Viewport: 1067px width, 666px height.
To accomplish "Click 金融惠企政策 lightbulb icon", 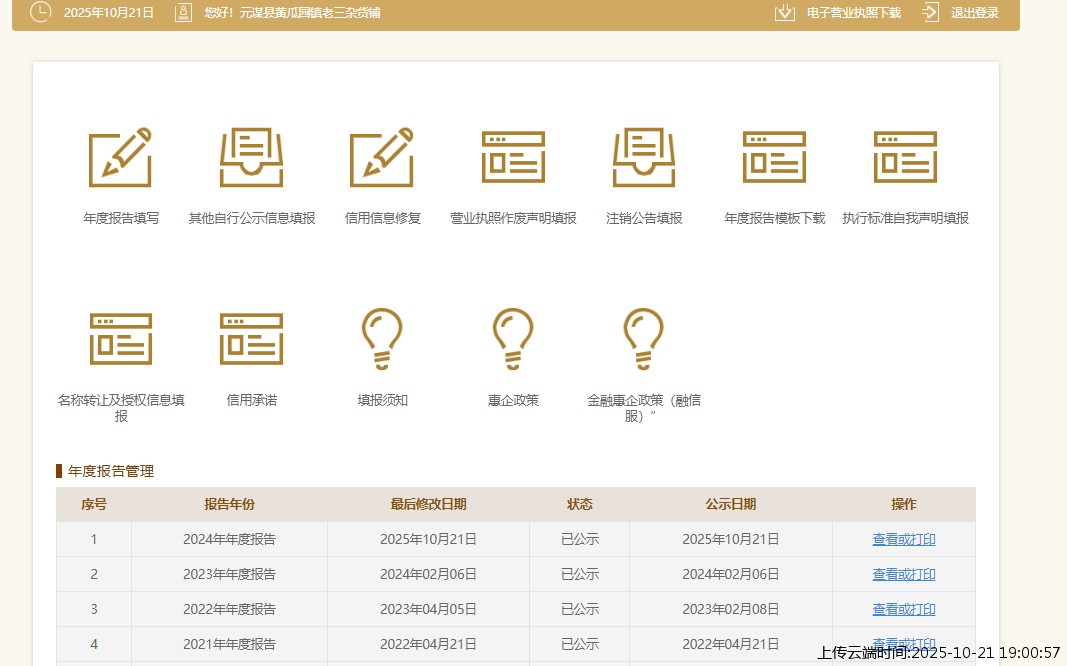I will (644, 338).
